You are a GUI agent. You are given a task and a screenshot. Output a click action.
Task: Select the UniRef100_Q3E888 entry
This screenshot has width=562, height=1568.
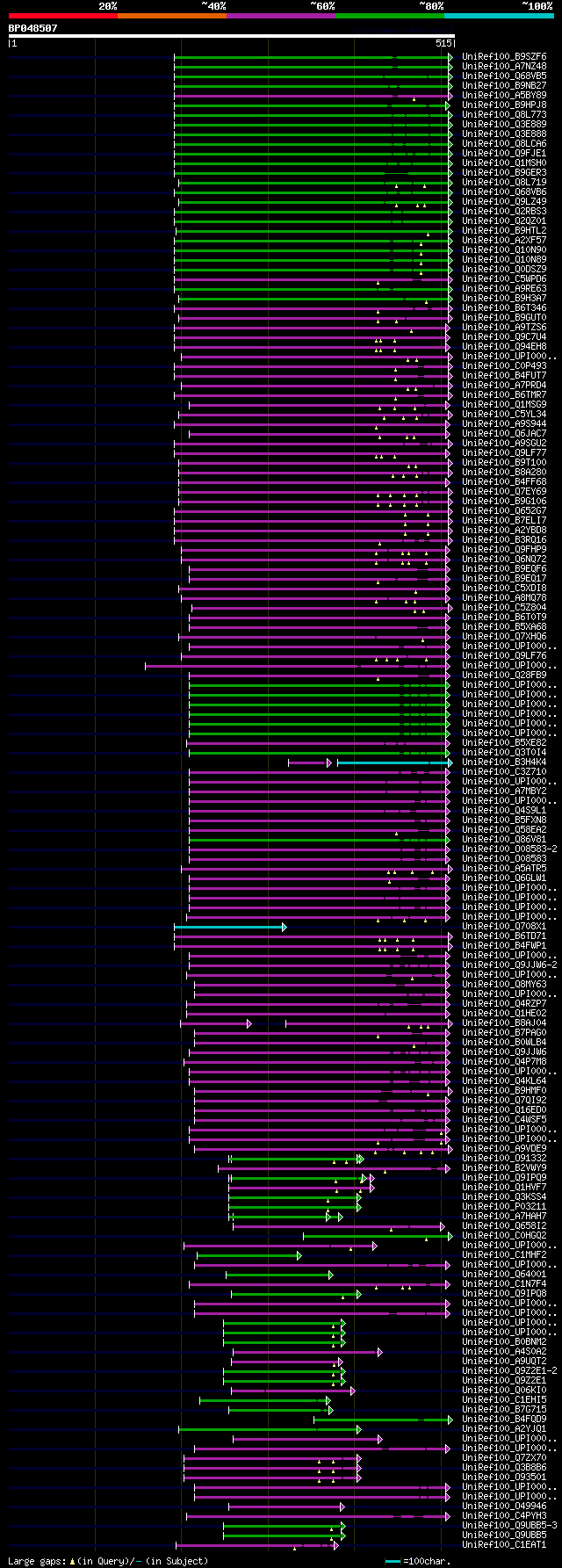504,134
